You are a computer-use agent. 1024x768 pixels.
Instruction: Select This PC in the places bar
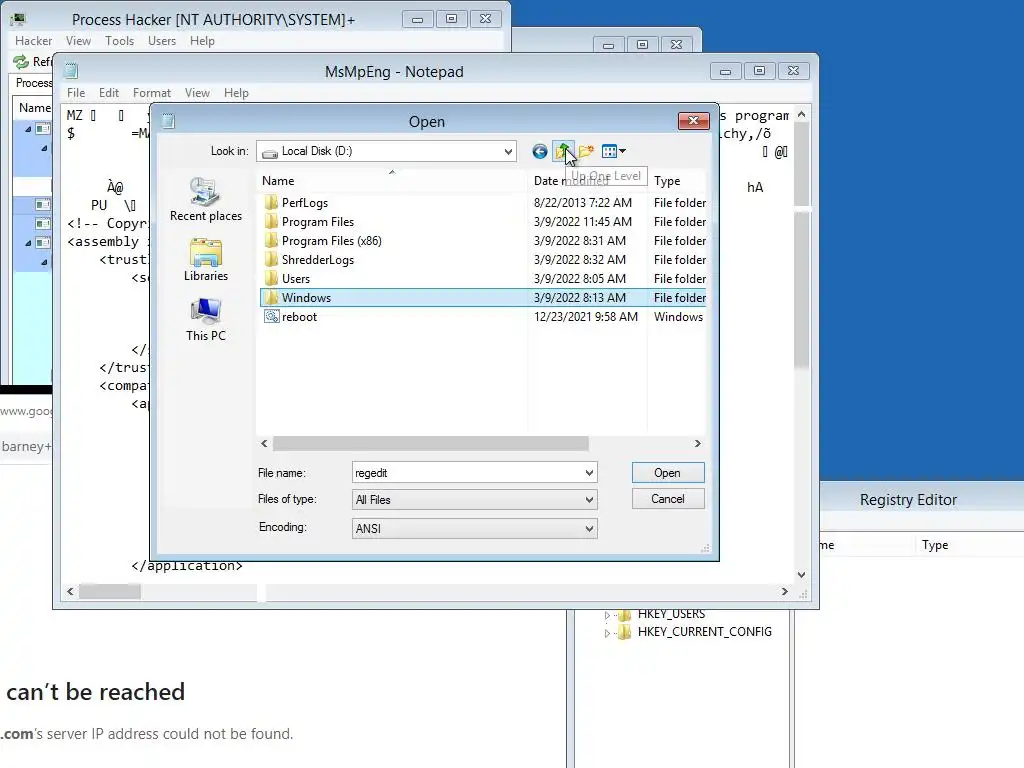tap(206, 320)
